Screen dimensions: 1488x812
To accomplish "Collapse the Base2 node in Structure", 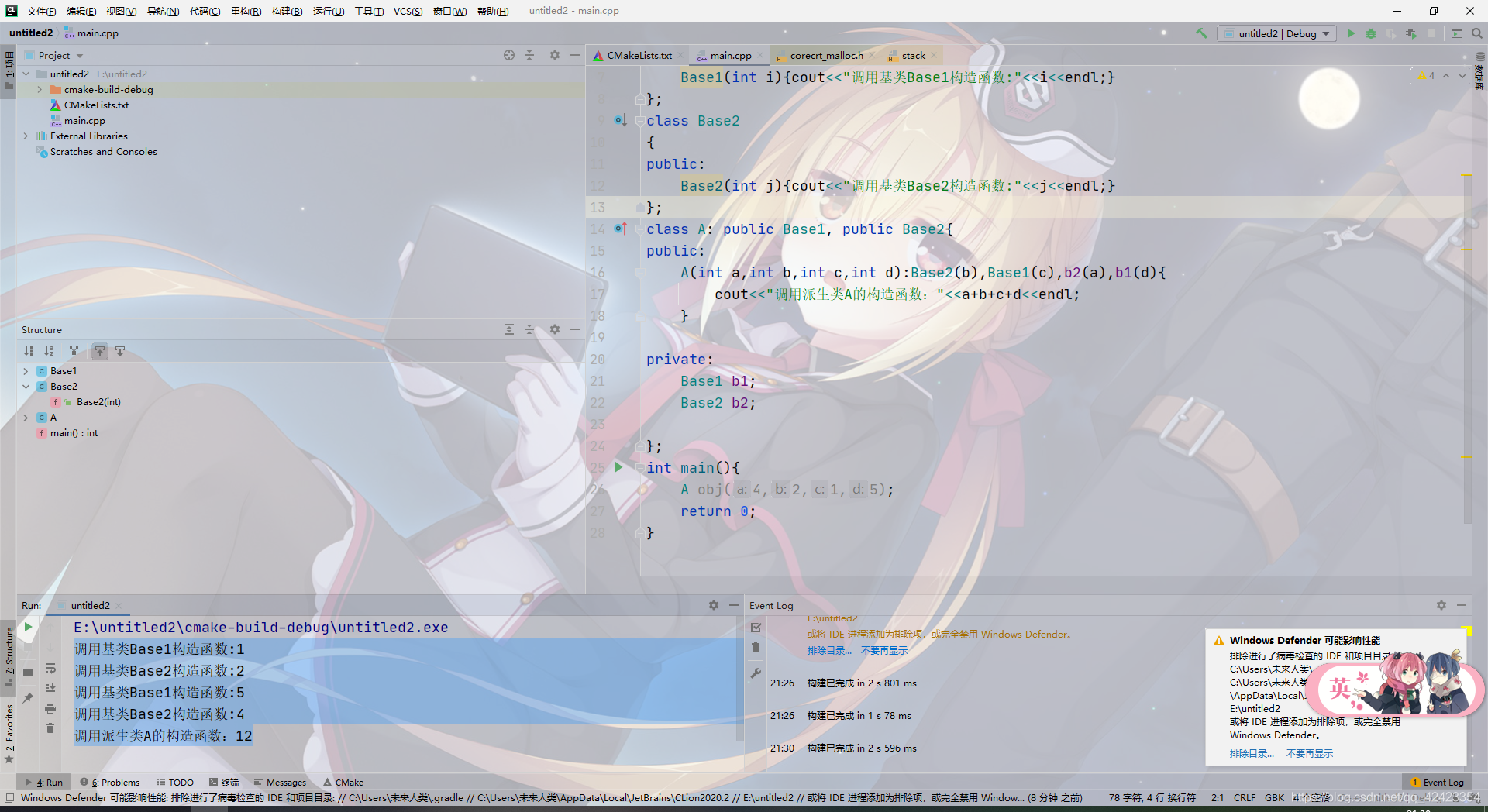I will (x=26, y=386).
